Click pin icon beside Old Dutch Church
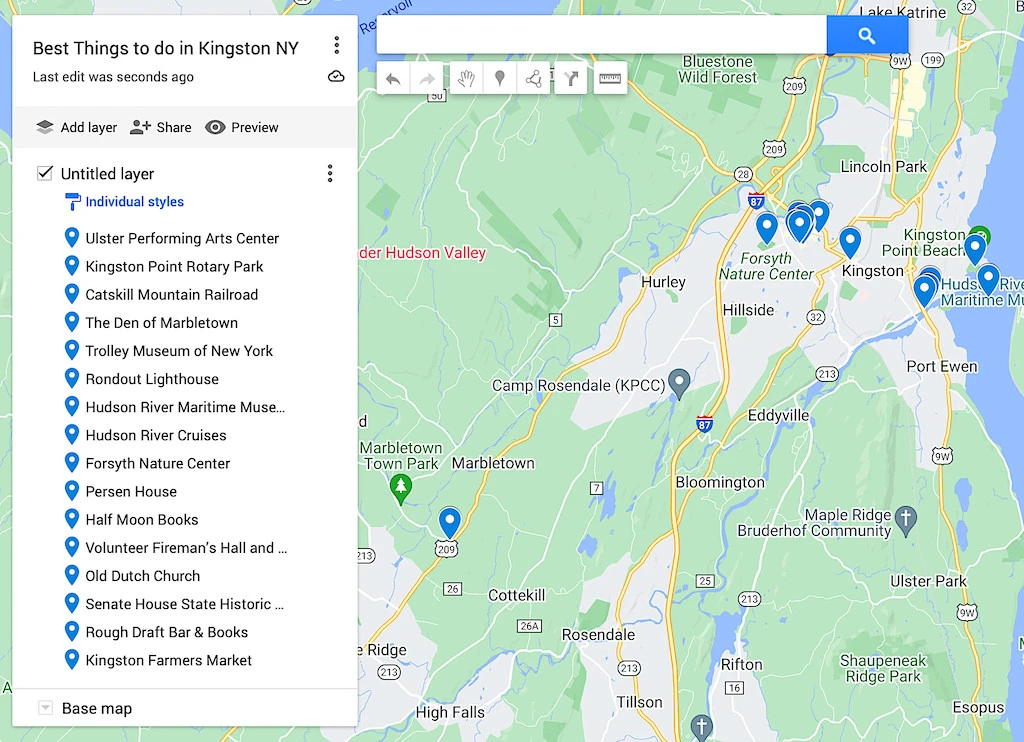Image resolution: width=1024 pixels, height=742 pixels. tap(72, 575)
